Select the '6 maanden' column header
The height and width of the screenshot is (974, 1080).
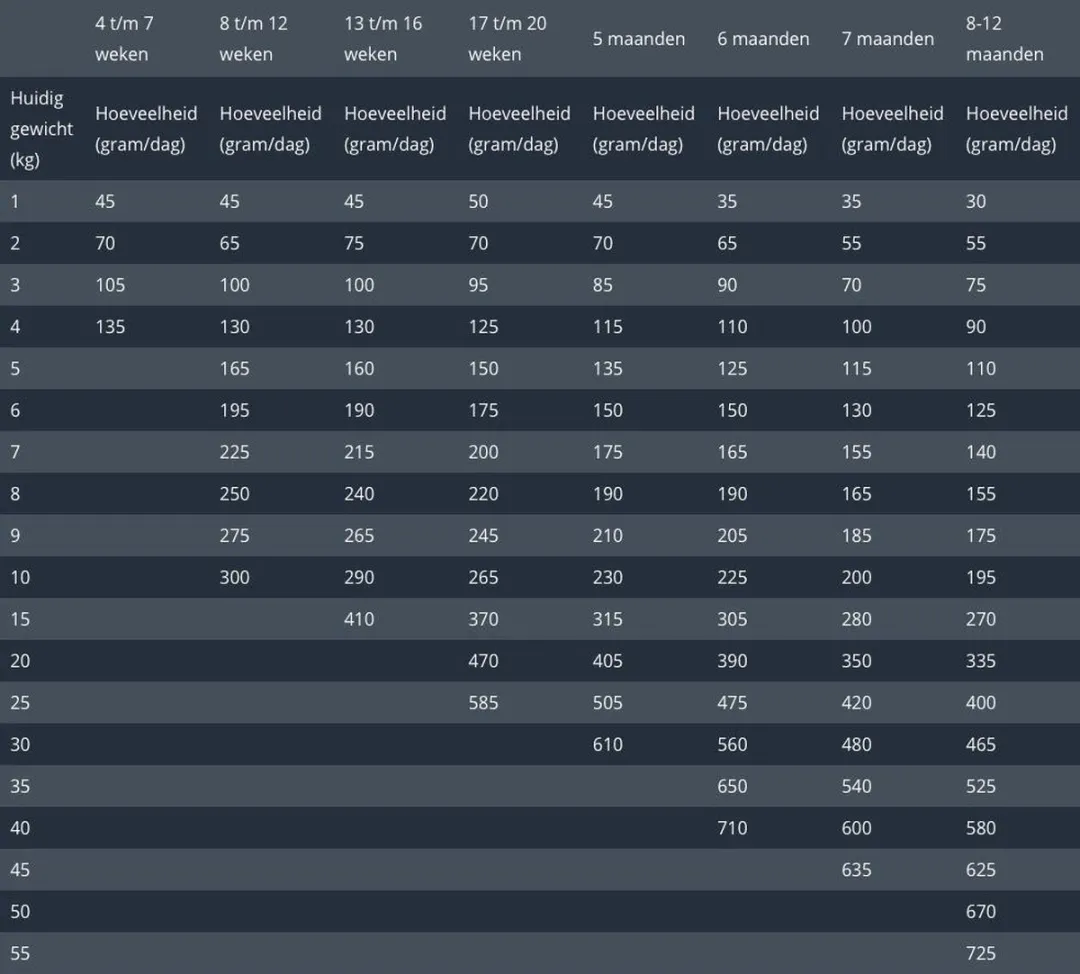coord(763,39)
